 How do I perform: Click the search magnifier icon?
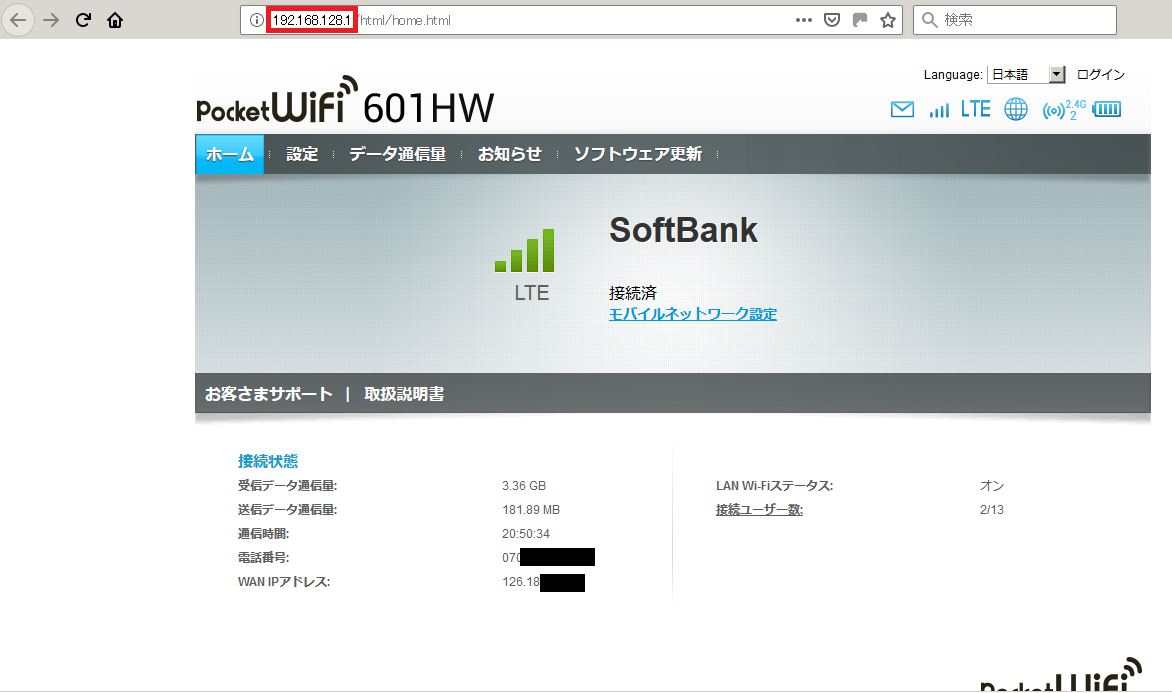929,20
